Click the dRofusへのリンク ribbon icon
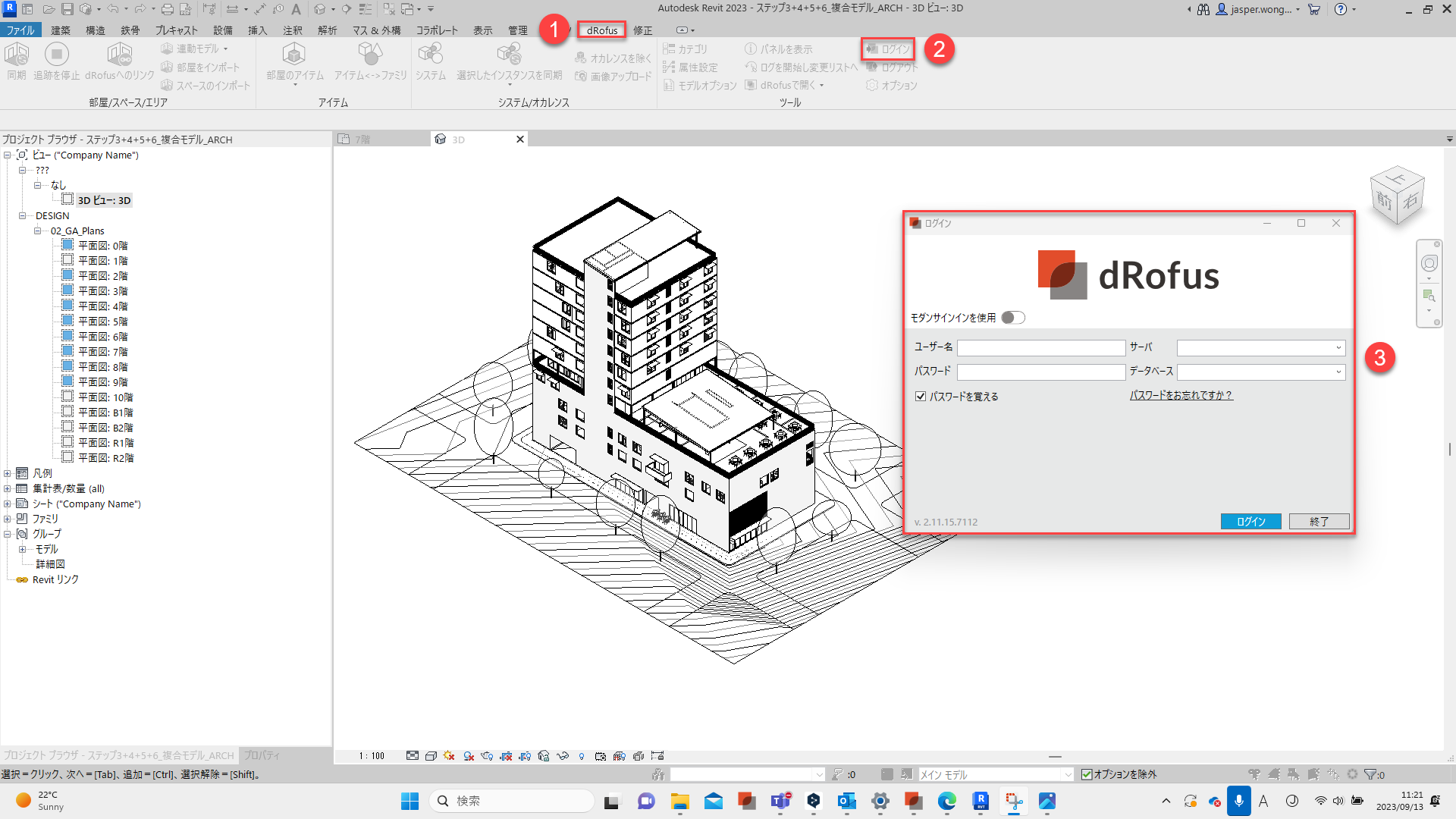1456x819 pixels. tap(119, 55)
